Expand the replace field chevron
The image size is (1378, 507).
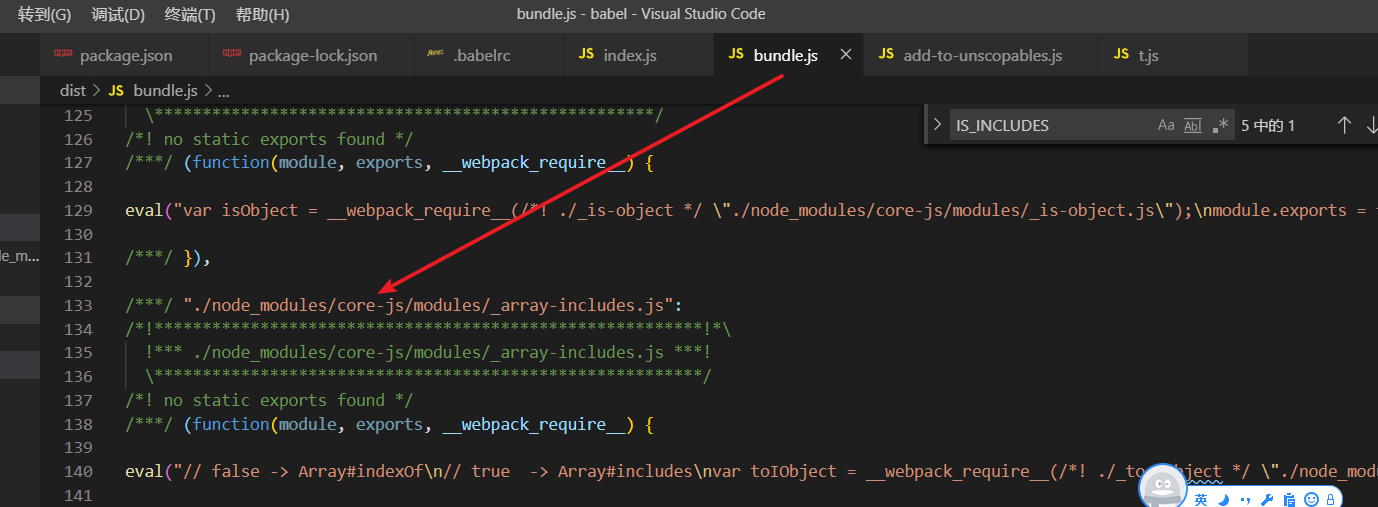(x=937, y=125)
